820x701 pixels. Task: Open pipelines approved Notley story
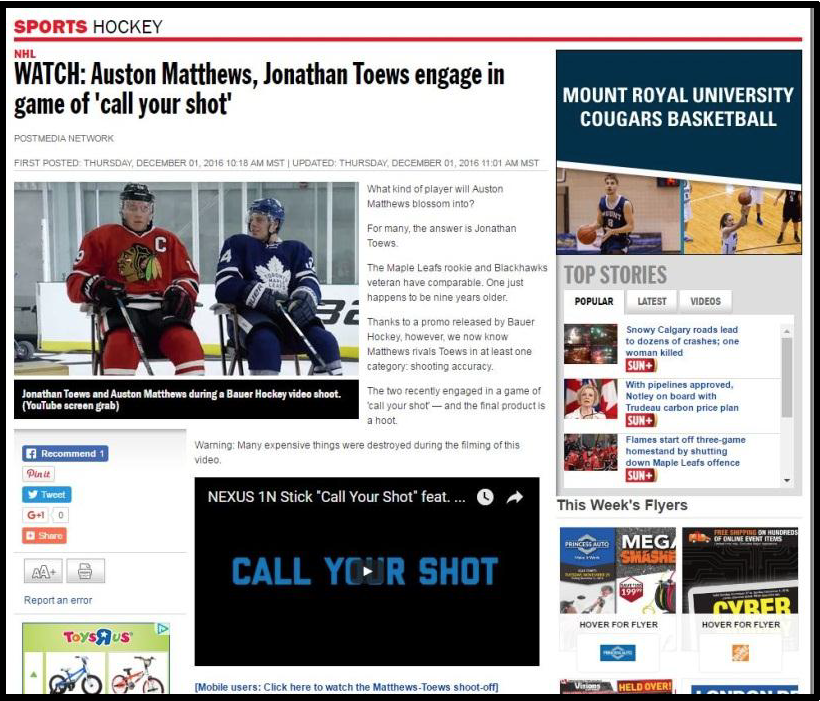pos(682,396)
